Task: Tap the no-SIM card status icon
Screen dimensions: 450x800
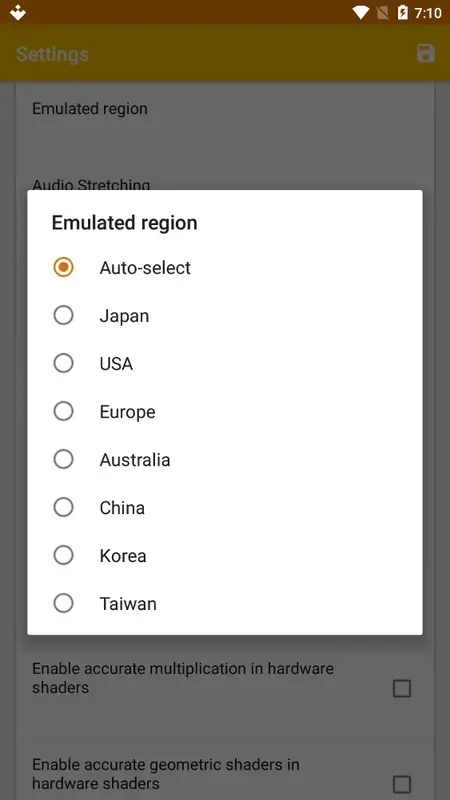Action: 382,13
